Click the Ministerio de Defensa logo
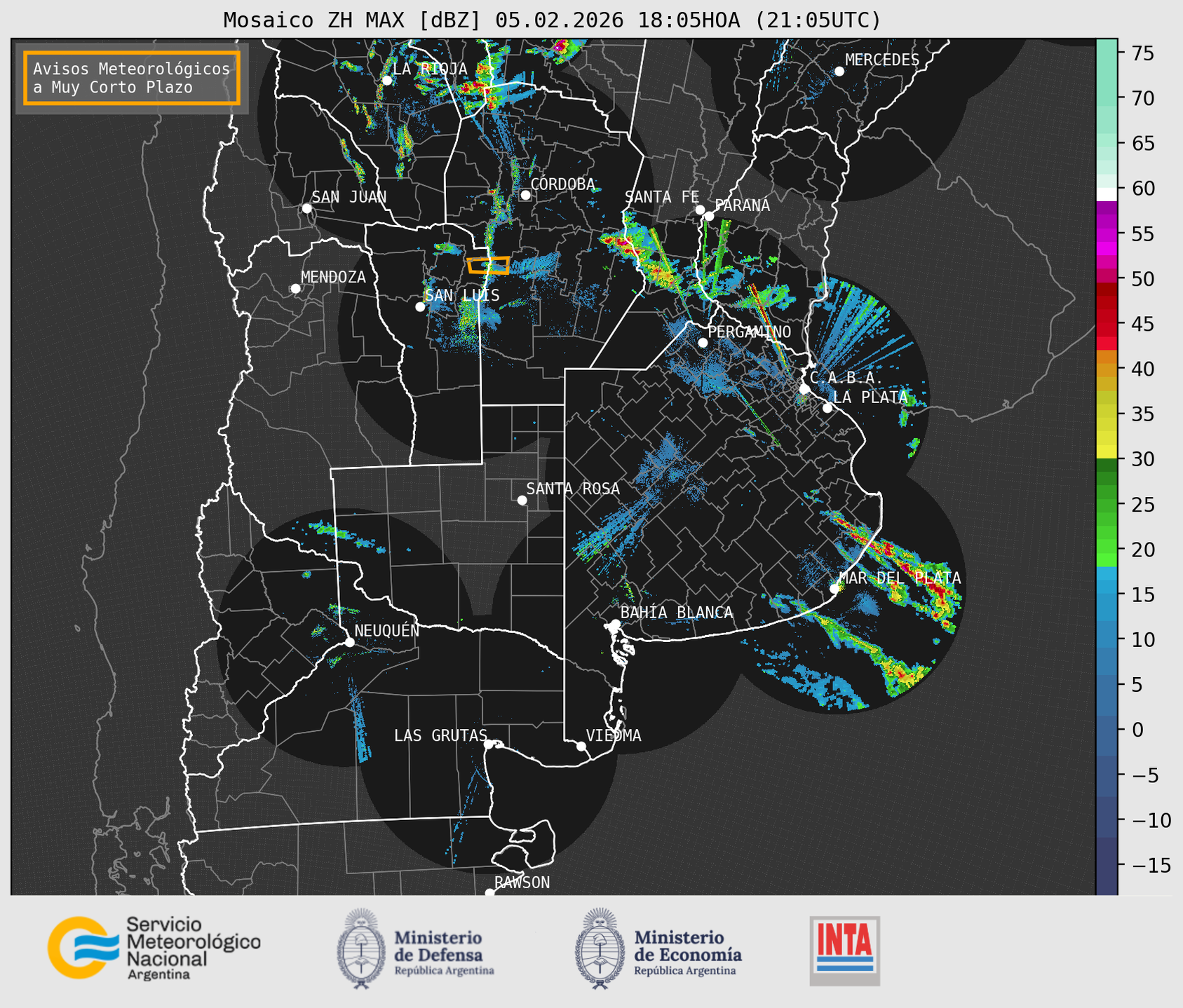Screen dimensions: 1183x1008 415,948
